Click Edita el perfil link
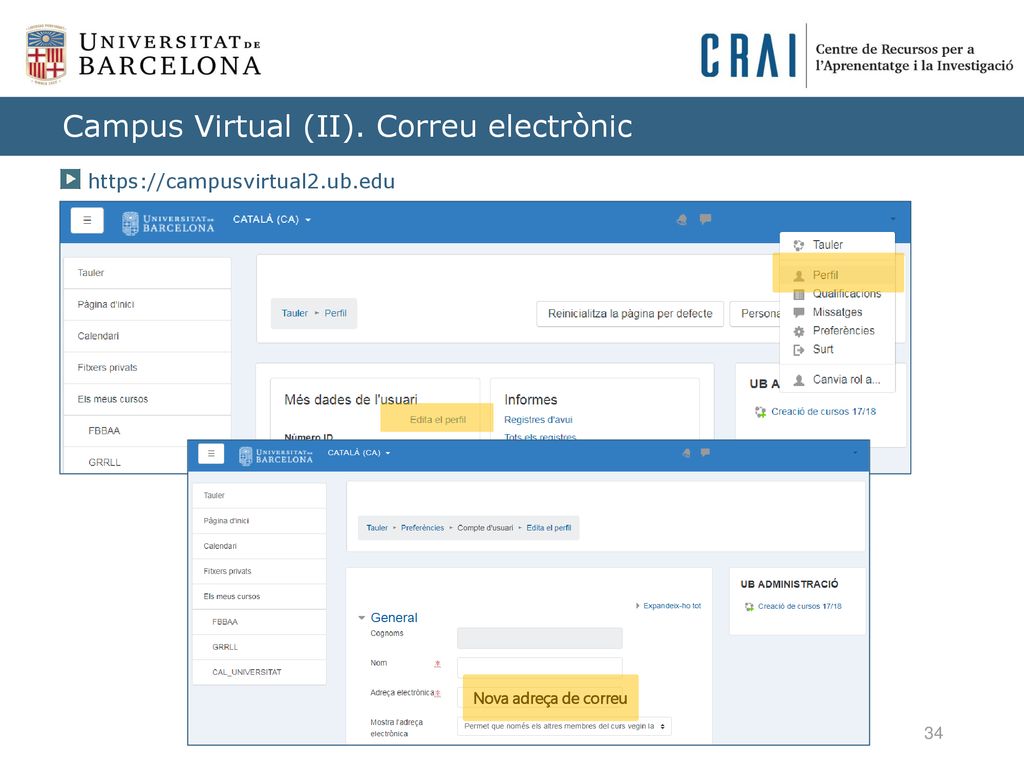Screen dimensions: 1024x768 click(x=438, y=420)
